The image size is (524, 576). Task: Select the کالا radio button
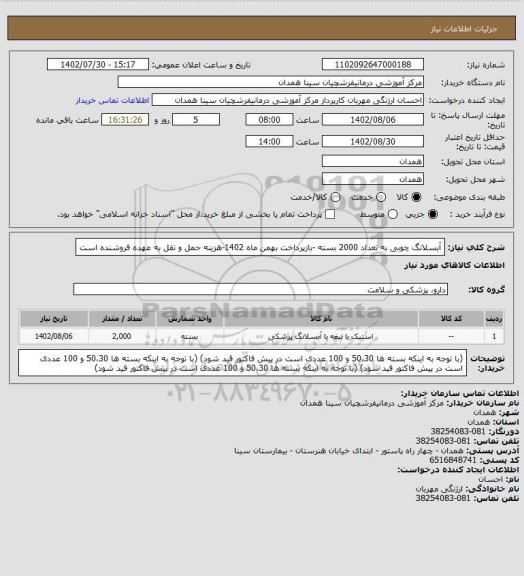(416, 197)
